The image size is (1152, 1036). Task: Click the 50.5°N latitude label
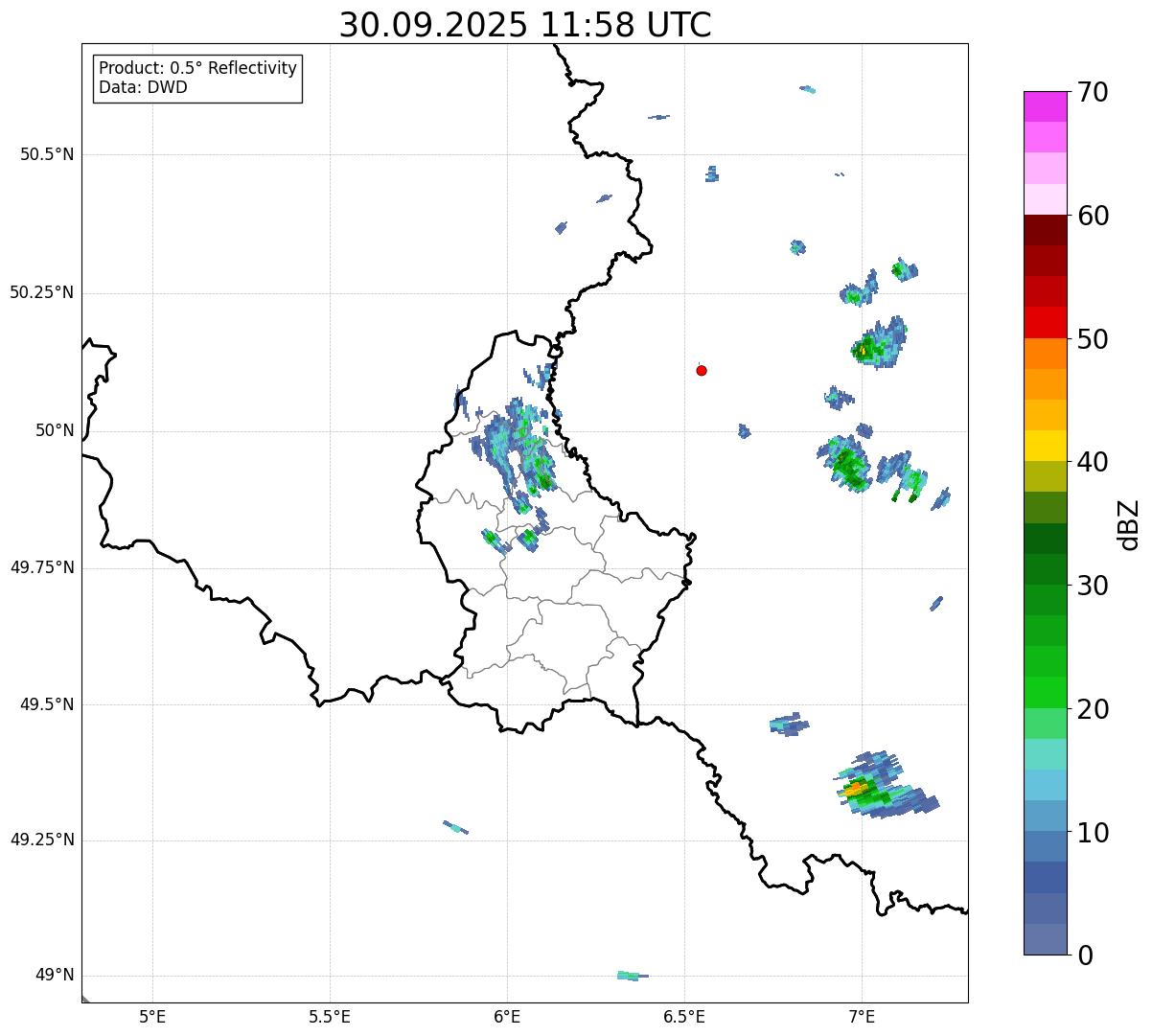47,154
